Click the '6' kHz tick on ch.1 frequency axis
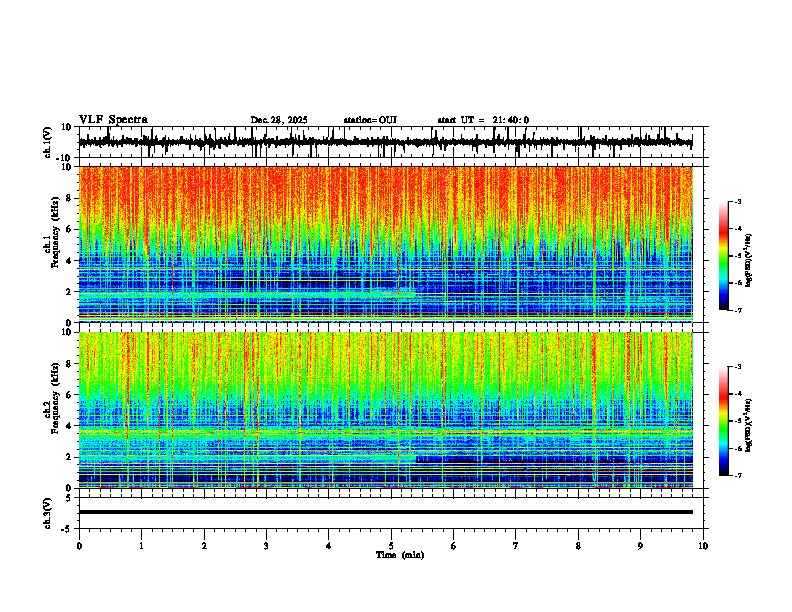Image resolution: width=792 pixels, height=612 pixels. (70, 230)
